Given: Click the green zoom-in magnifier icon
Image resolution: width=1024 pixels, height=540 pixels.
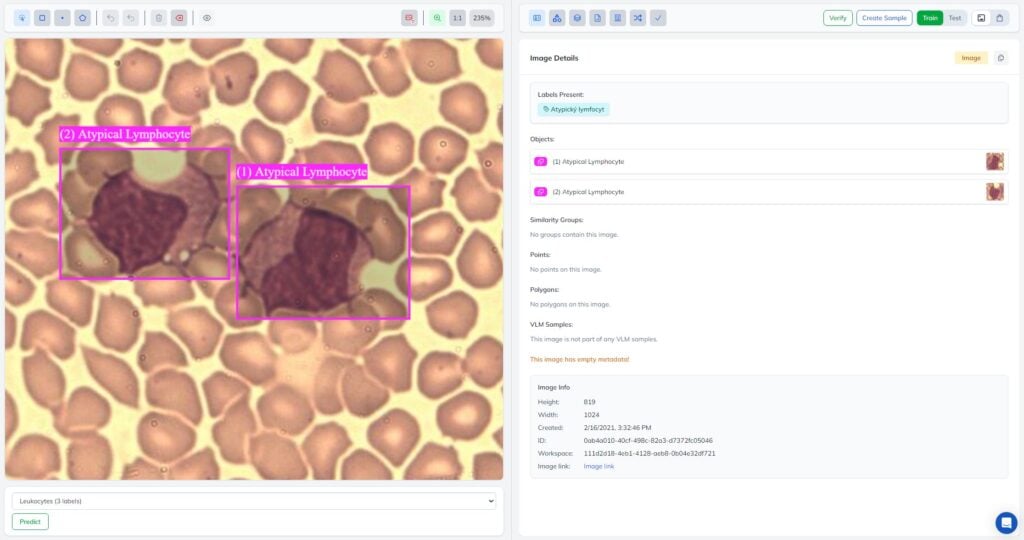Looking at the screenshot, I should coord(437,18).
